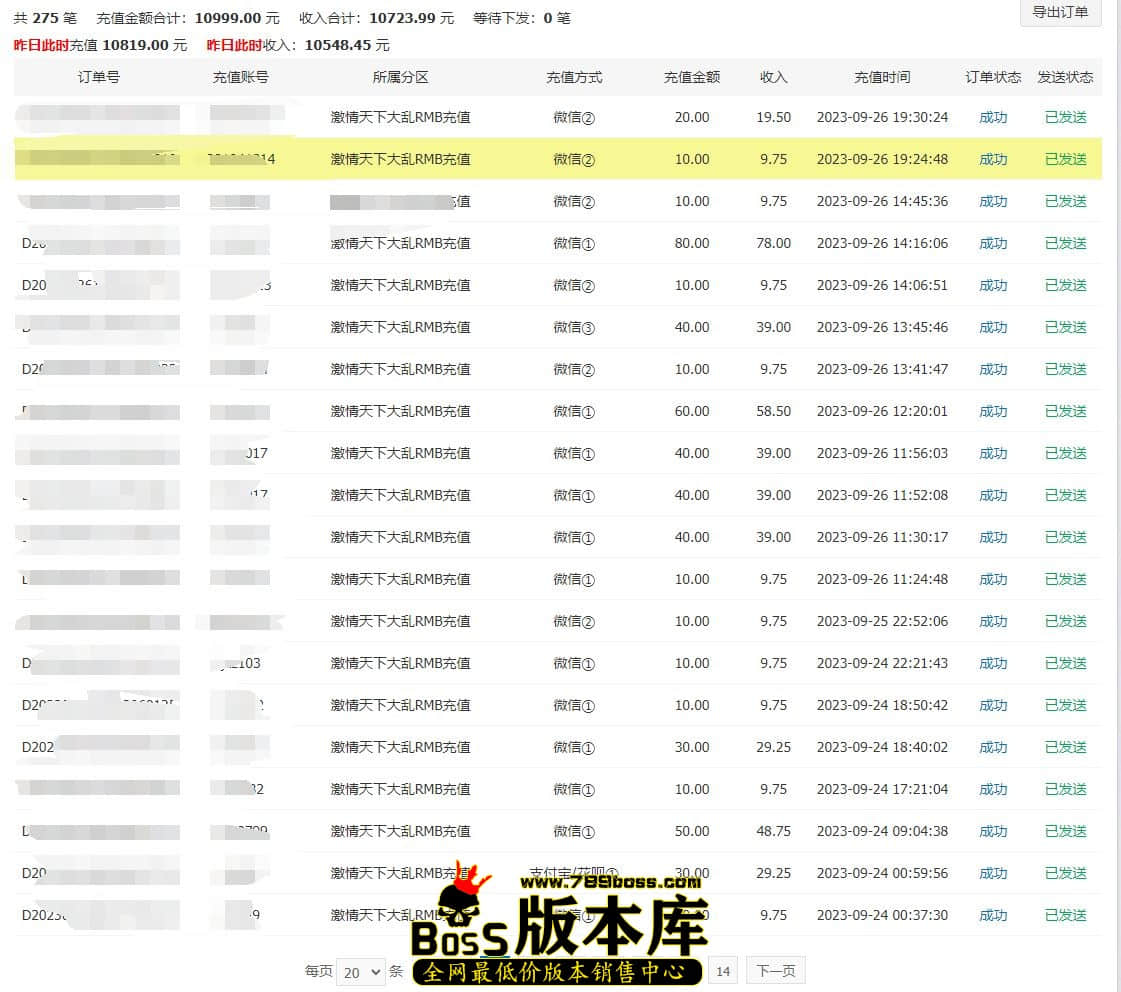Viewport: 1121px width, 992px height.
Task: Click the 激情天下大乱RMB充值 partition on first row
Action: (400, 117)
